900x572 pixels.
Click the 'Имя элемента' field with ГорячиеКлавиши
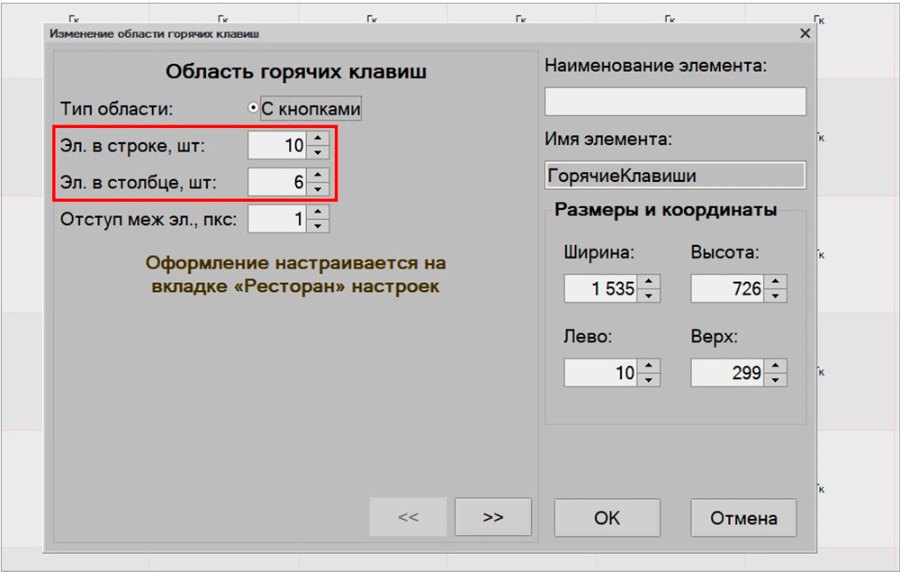tap(675, 176)
